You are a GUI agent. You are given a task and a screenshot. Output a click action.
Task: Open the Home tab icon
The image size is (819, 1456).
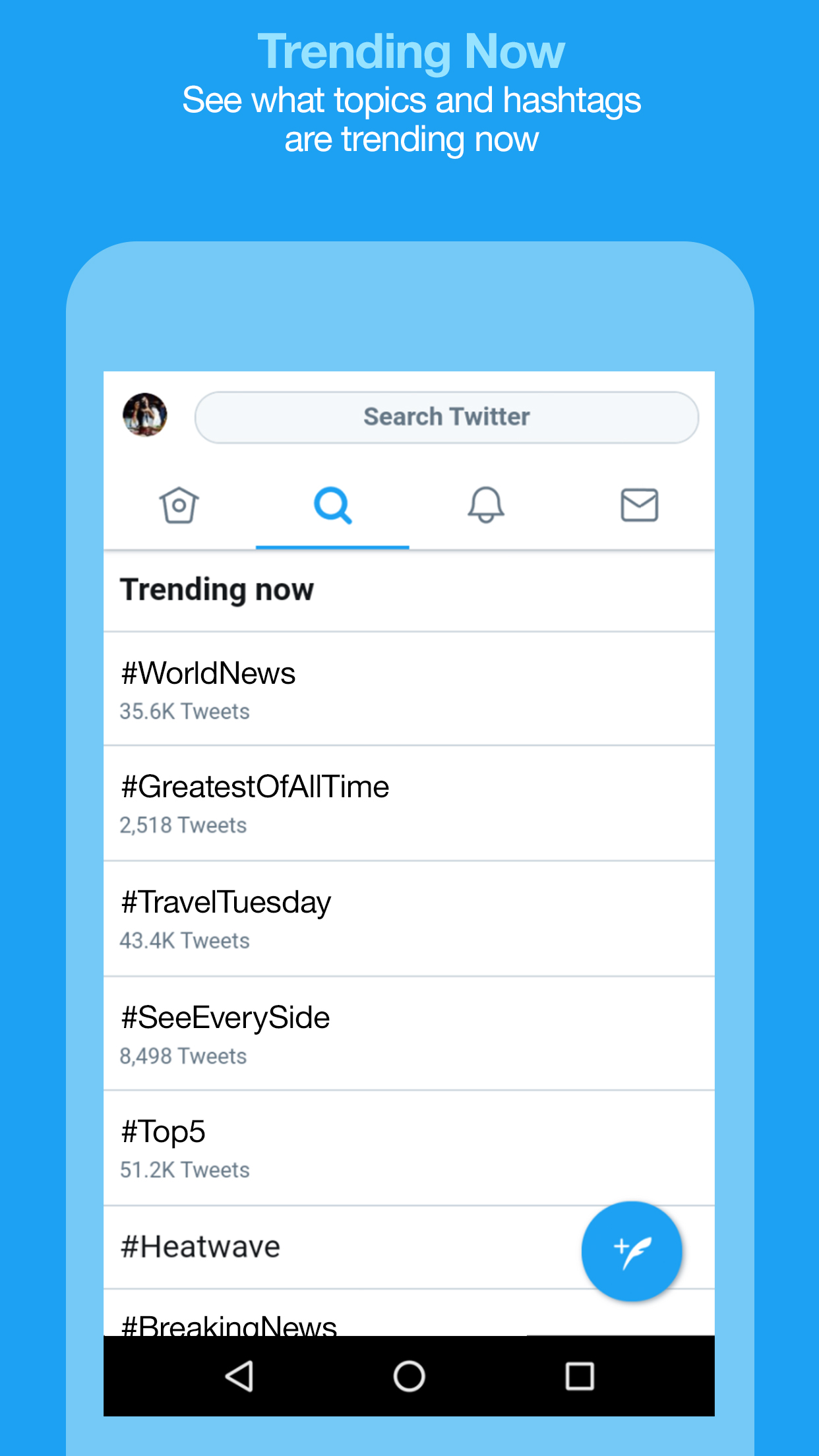(x=179, y=506)
